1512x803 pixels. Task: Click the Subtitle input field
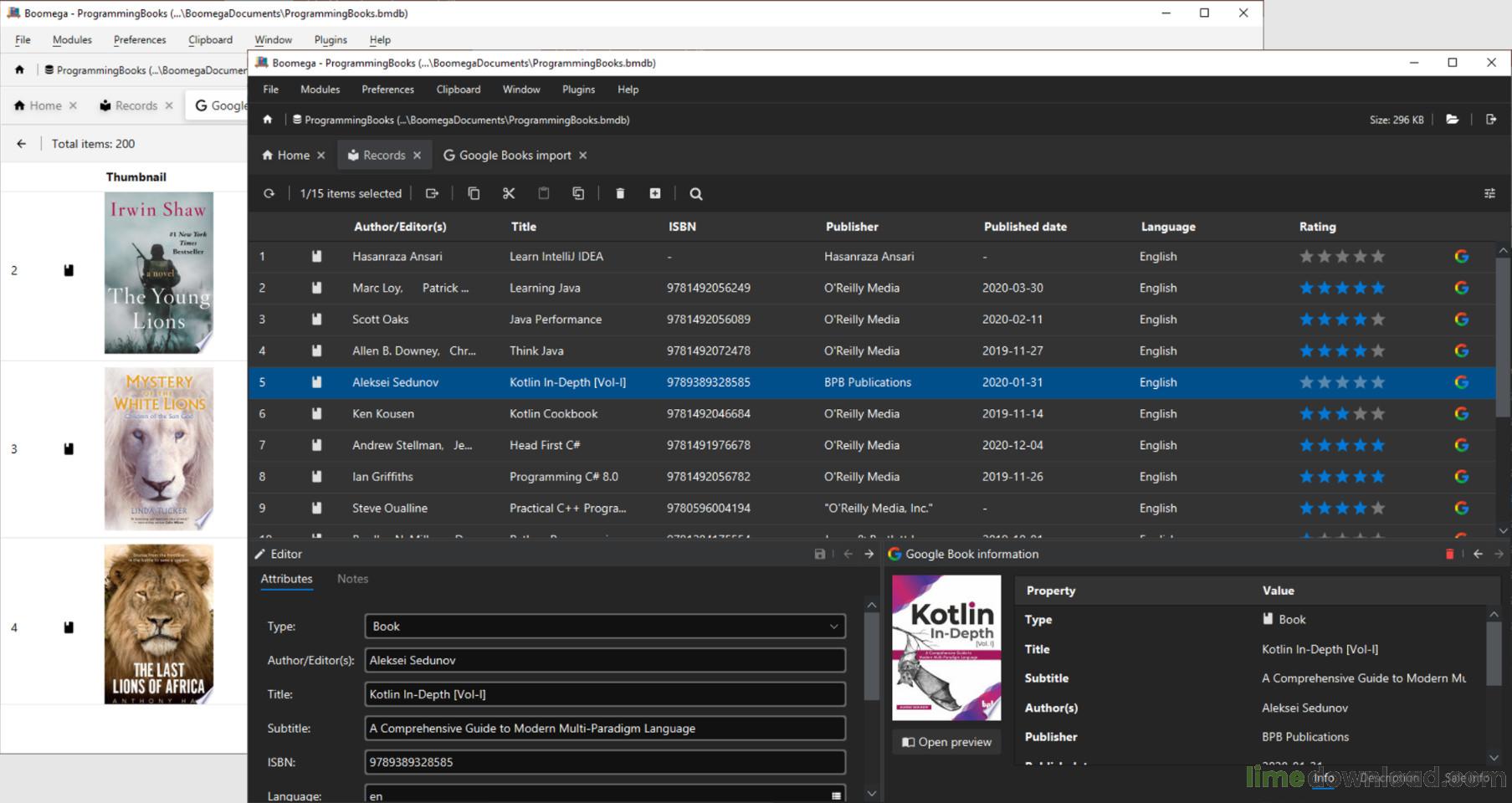605,728
